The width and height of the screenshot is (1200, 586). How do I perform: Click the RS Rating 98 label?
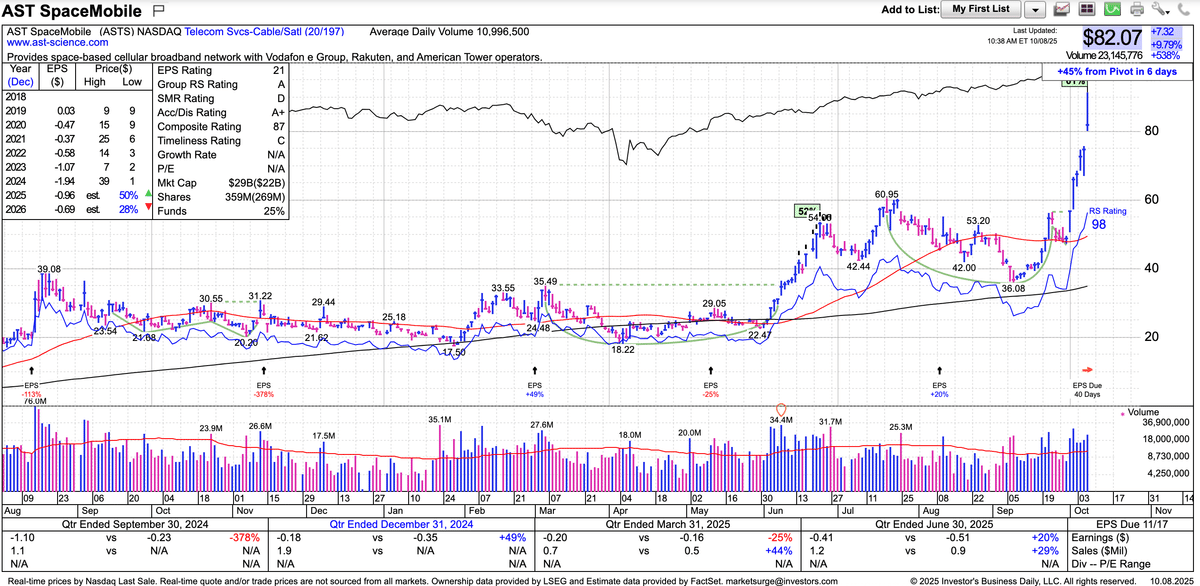[x=1108, y=219]
